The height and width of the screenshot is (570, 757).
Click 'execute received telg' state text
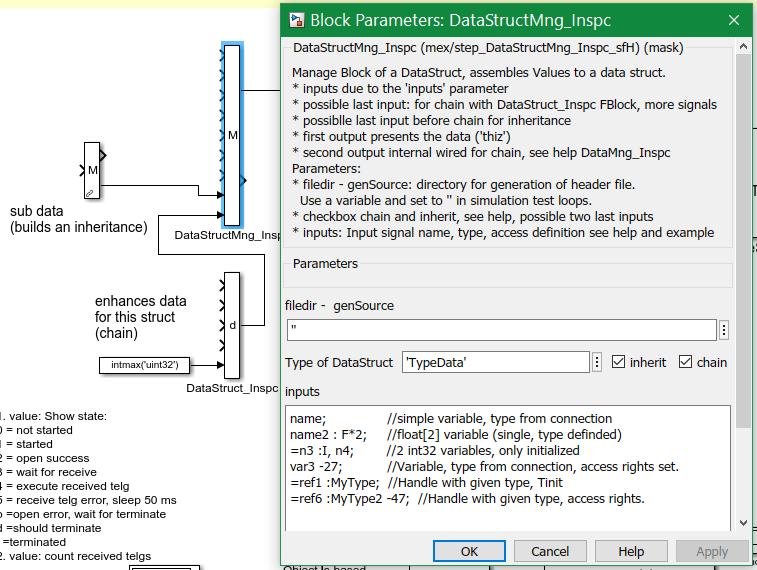click(x=72, y=486)
